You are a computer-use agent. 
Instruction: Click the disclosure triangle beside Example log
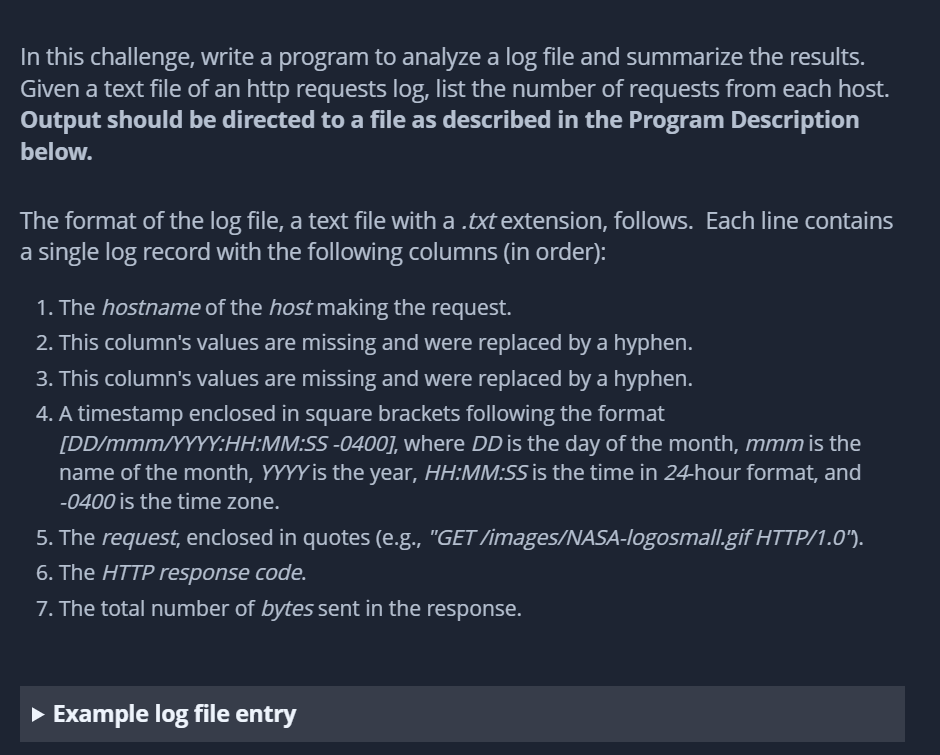coord(38,714)
